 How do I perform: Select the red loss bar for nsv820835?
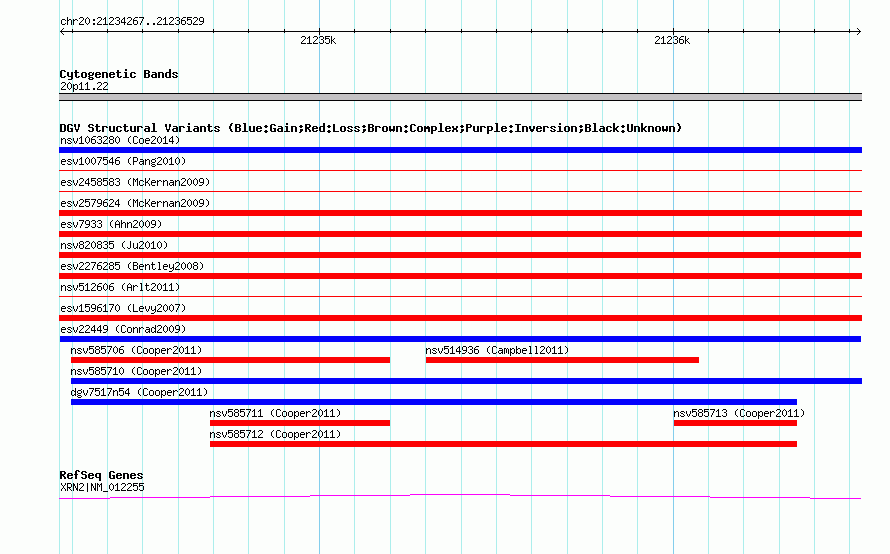(x=460, y=255)
